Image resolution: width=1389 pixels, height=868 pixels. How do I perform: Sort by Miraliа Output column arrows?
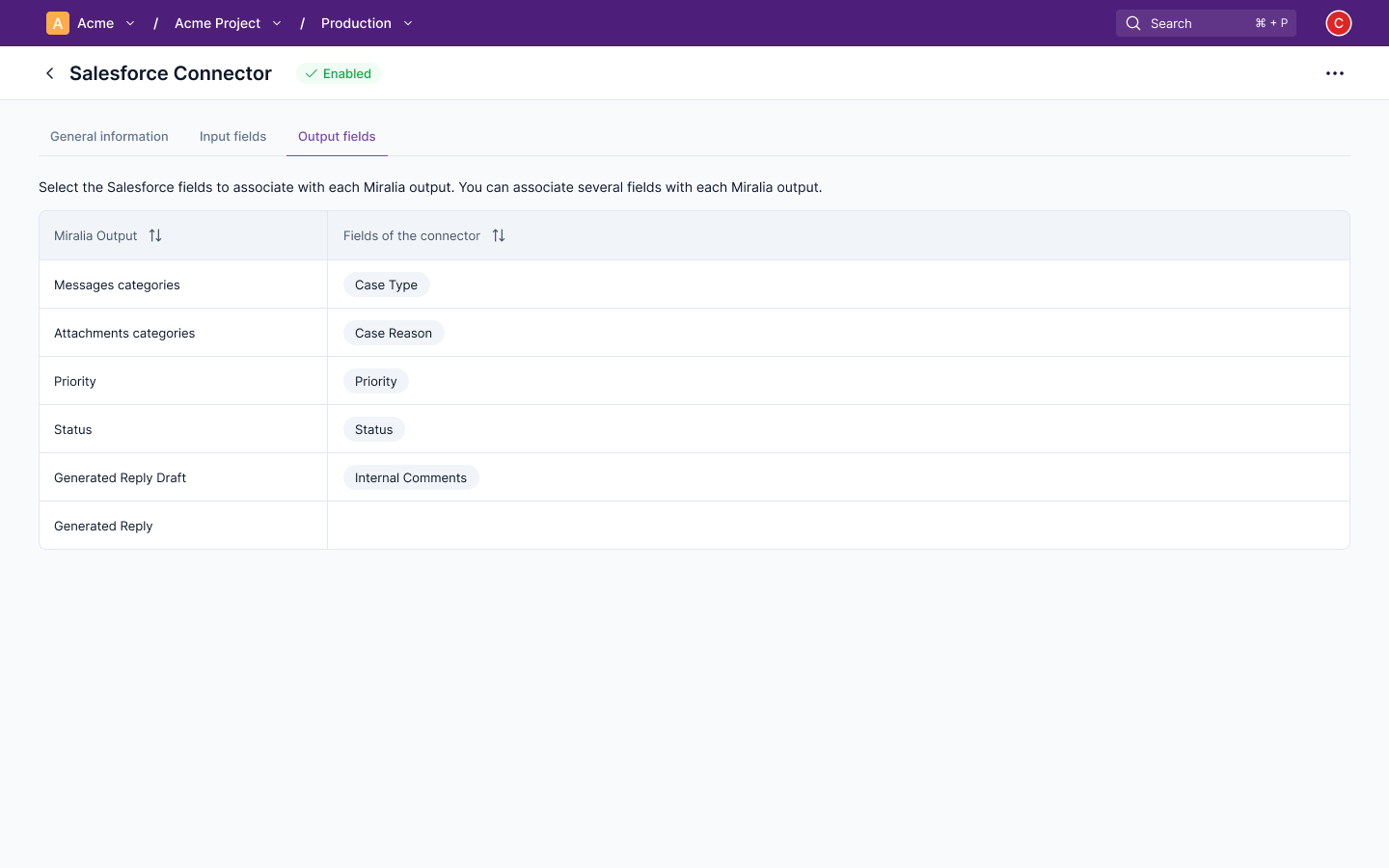(155, 235)
